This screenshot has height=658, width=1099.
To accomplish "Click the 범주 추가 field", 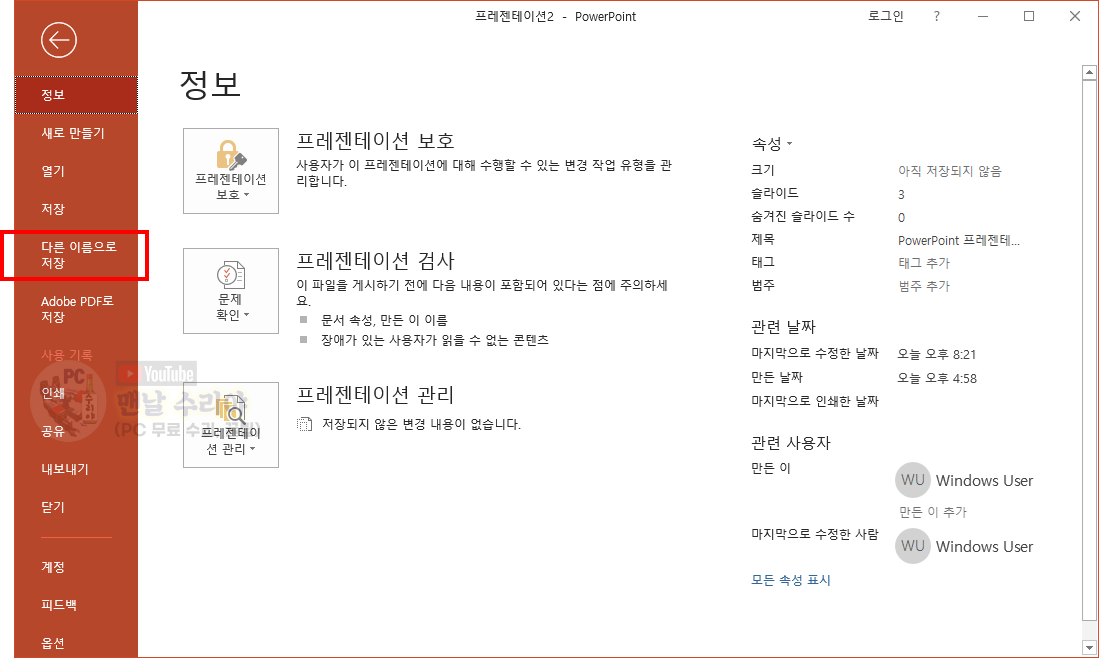I will pyautogui.click(x=924, y=286).
